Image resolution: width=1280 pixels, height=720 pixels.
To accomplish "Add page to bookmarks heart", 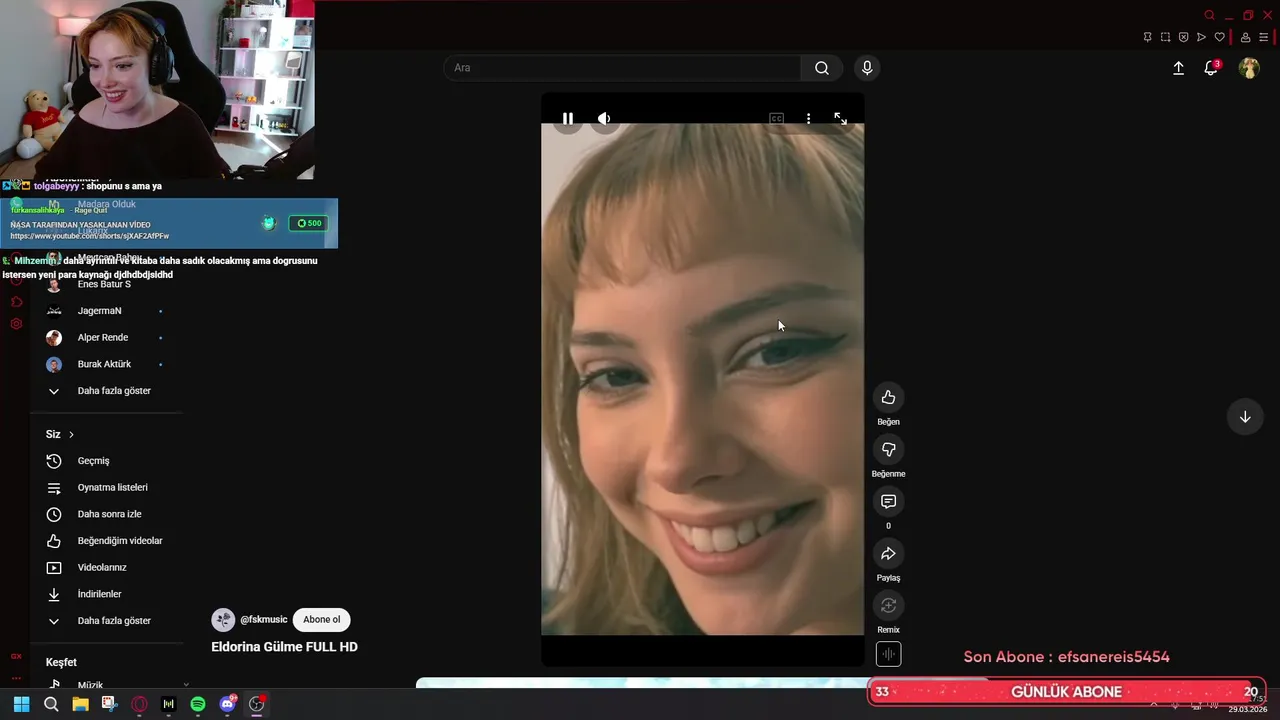I will click(x=1219, y=37).
